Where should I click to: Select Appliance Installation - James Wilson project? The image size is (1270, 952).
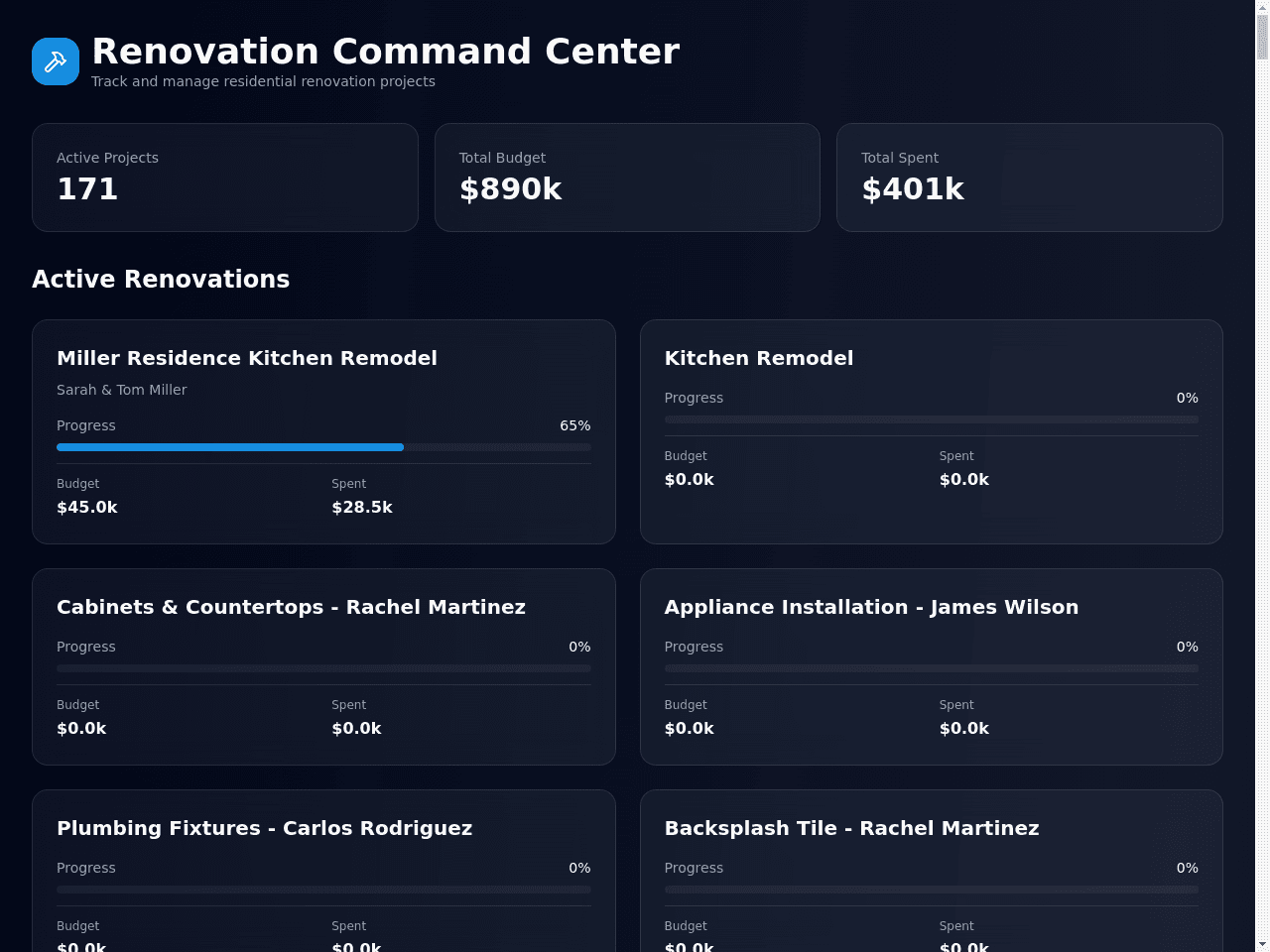(x=932, y=666)
